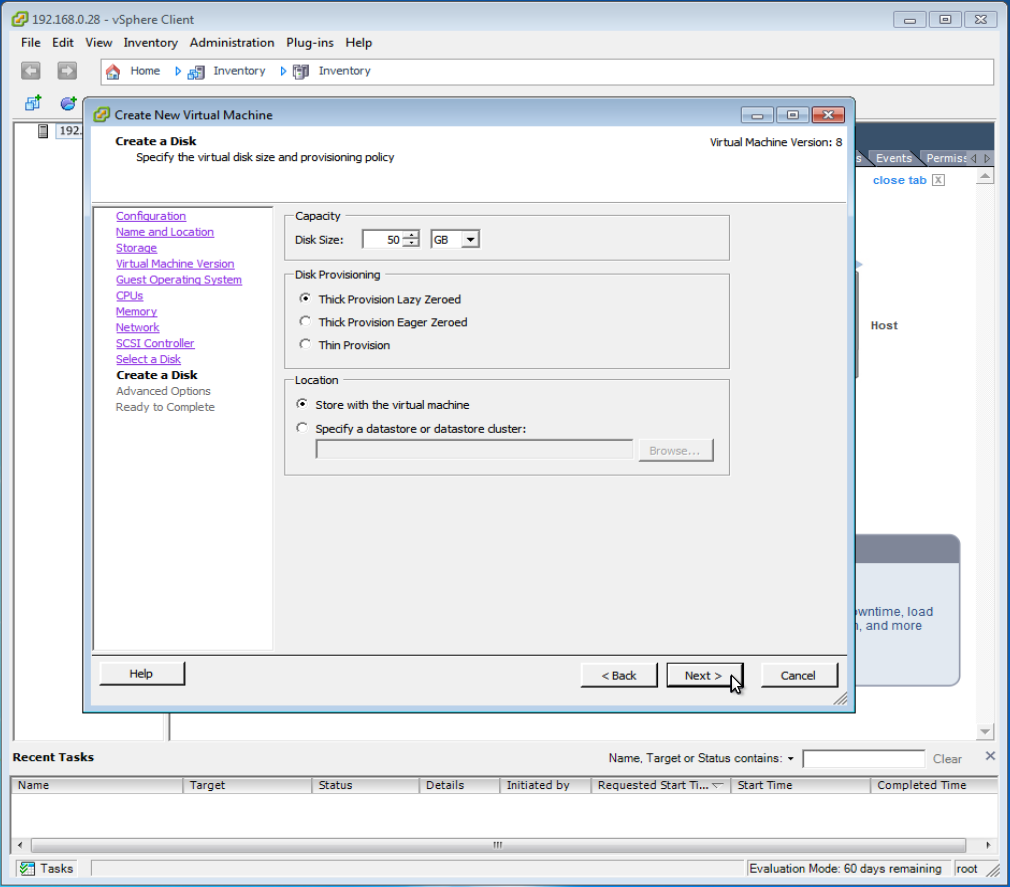Screen dimensions: 1010x887
Task: Click the datastore path text field
Action: tap(474, 450)
